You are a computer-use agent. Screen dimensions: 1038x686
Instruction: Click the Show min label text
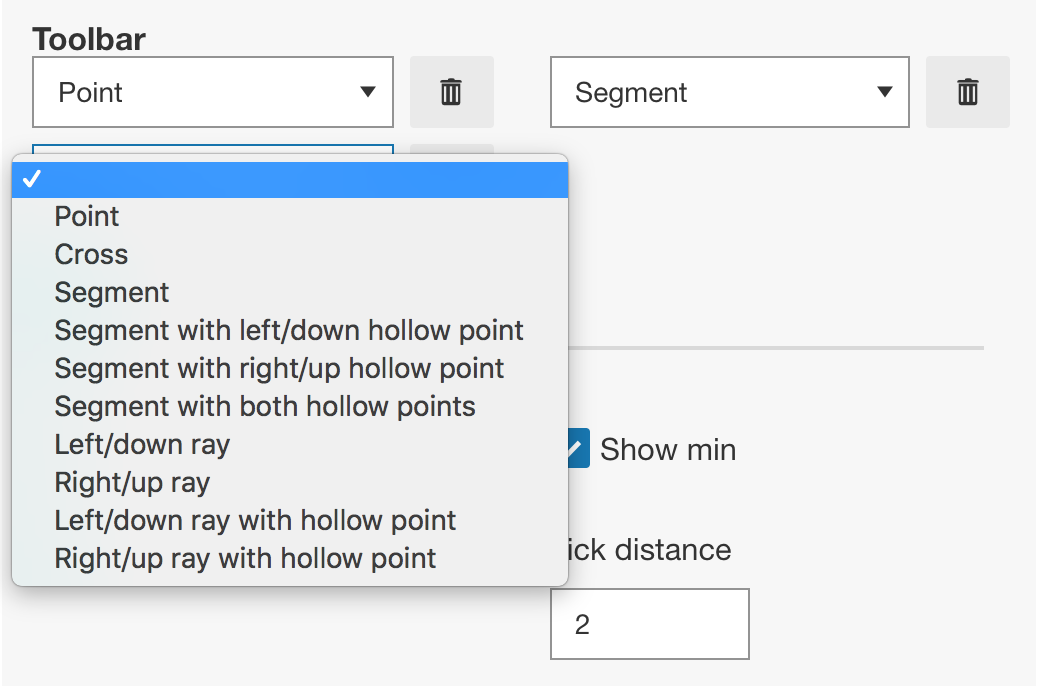point(668,450)
